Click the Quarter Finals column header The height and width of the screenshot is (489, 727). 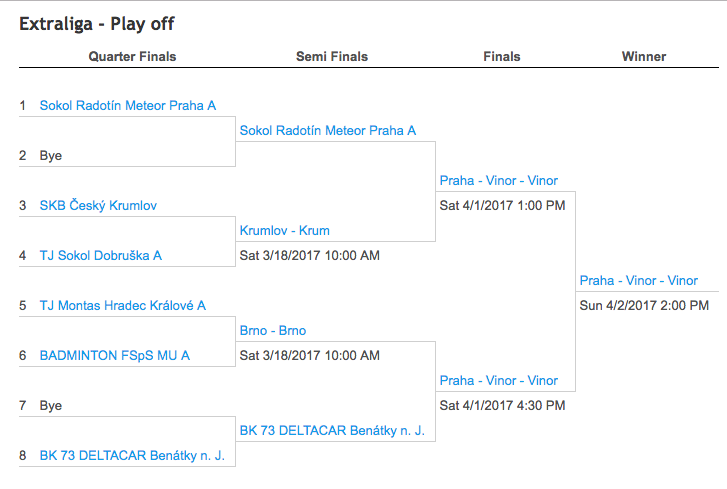coord(132,57)
